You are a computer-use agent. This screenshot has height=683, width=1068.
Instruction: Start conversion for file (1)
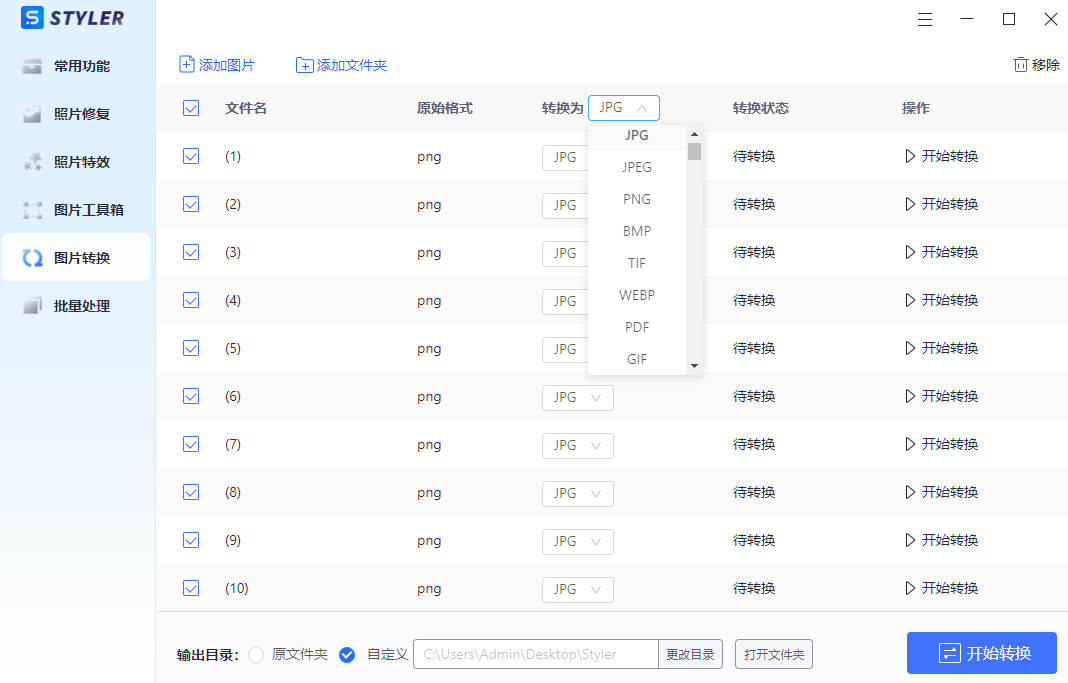point(942,156)
